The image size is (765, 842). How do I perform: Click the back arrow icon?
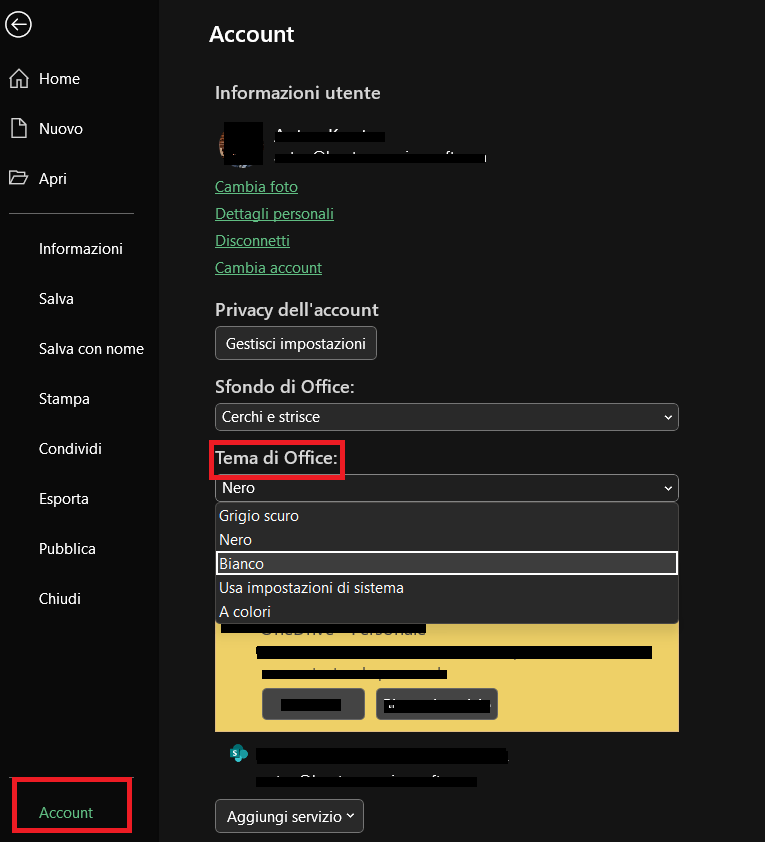18,25
